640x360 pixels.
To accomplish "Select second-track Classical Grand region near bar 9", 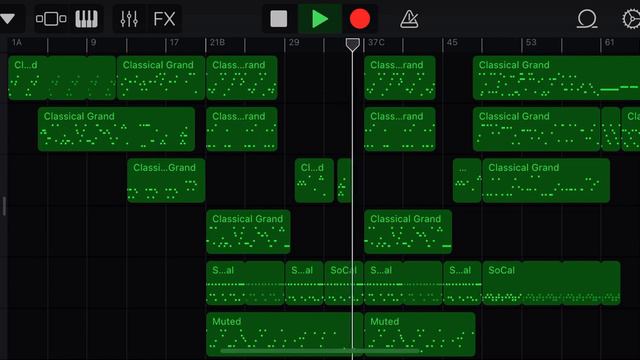I will point(116,129).
